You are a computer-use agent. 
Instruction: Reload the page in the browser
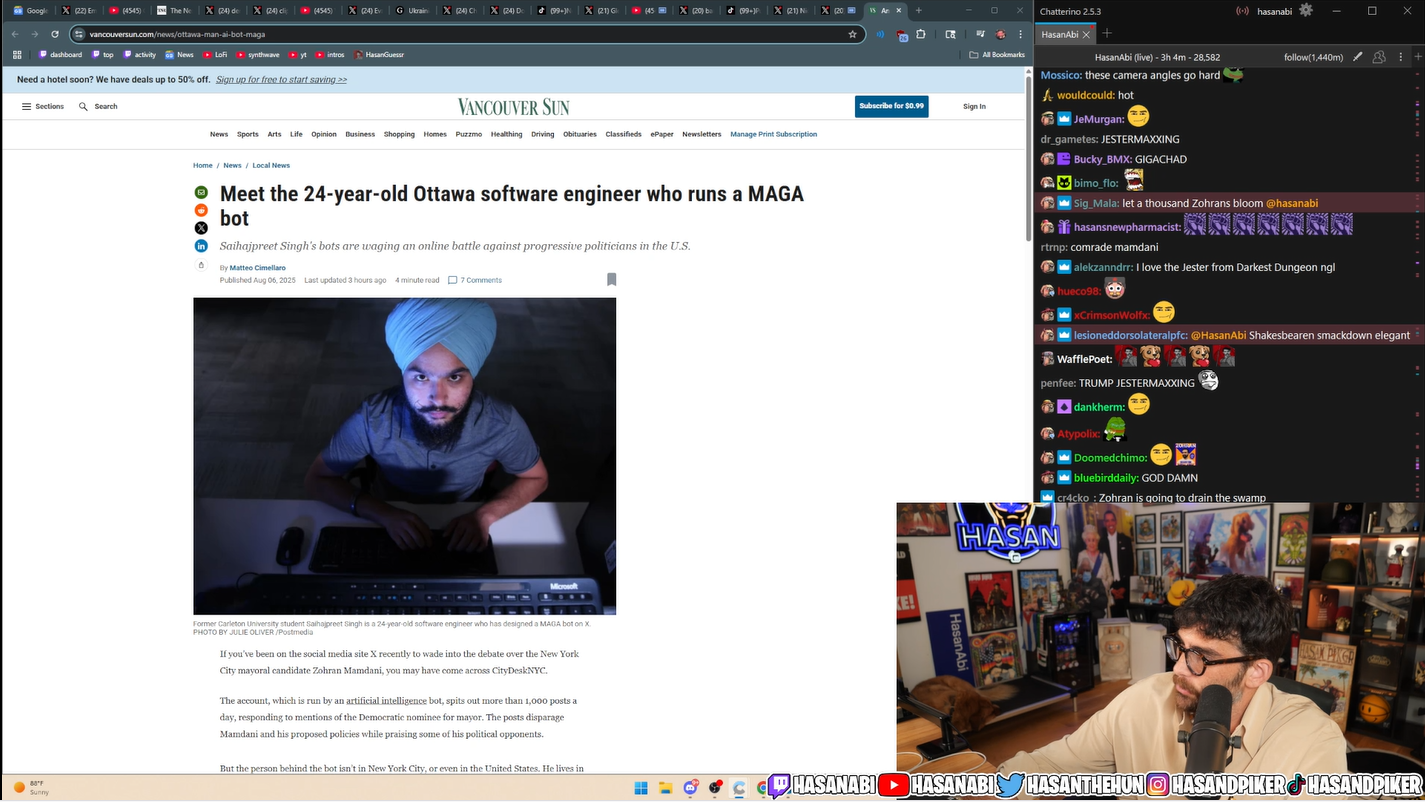55,34
